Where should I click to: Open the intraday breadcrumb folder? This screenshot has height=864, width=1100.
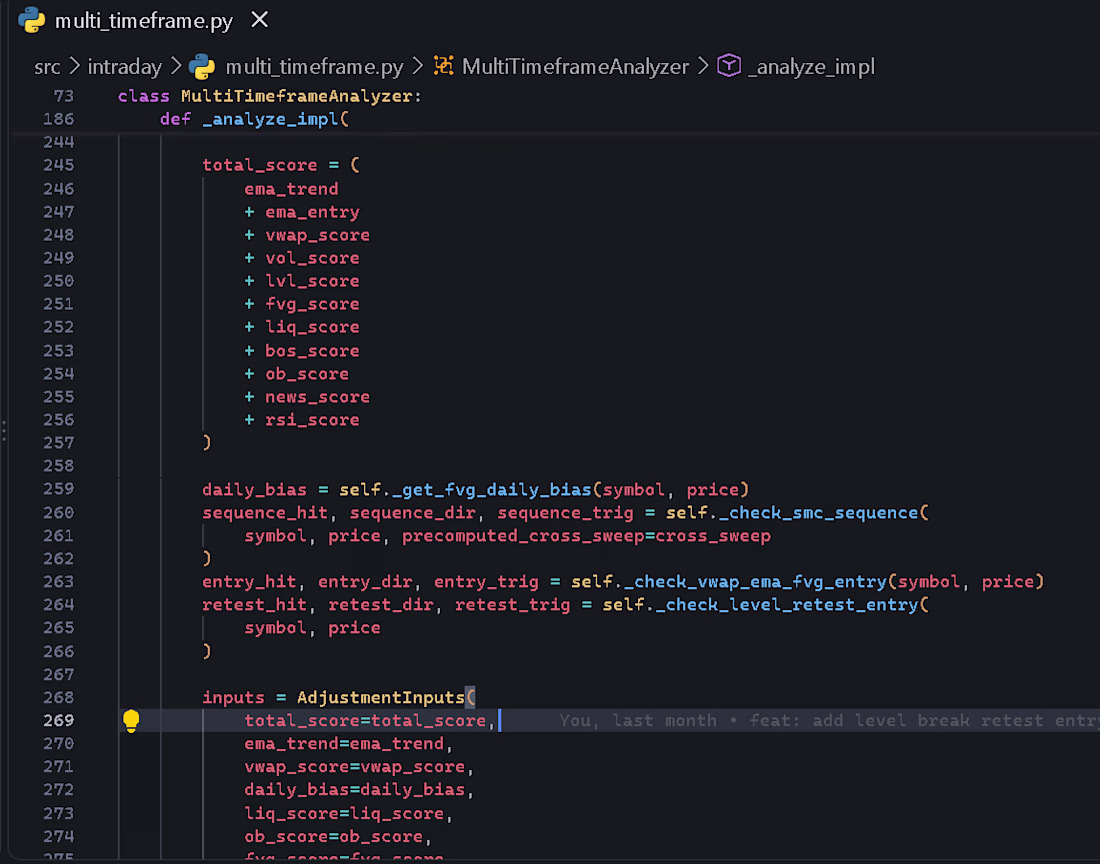[x=124, y=67]
